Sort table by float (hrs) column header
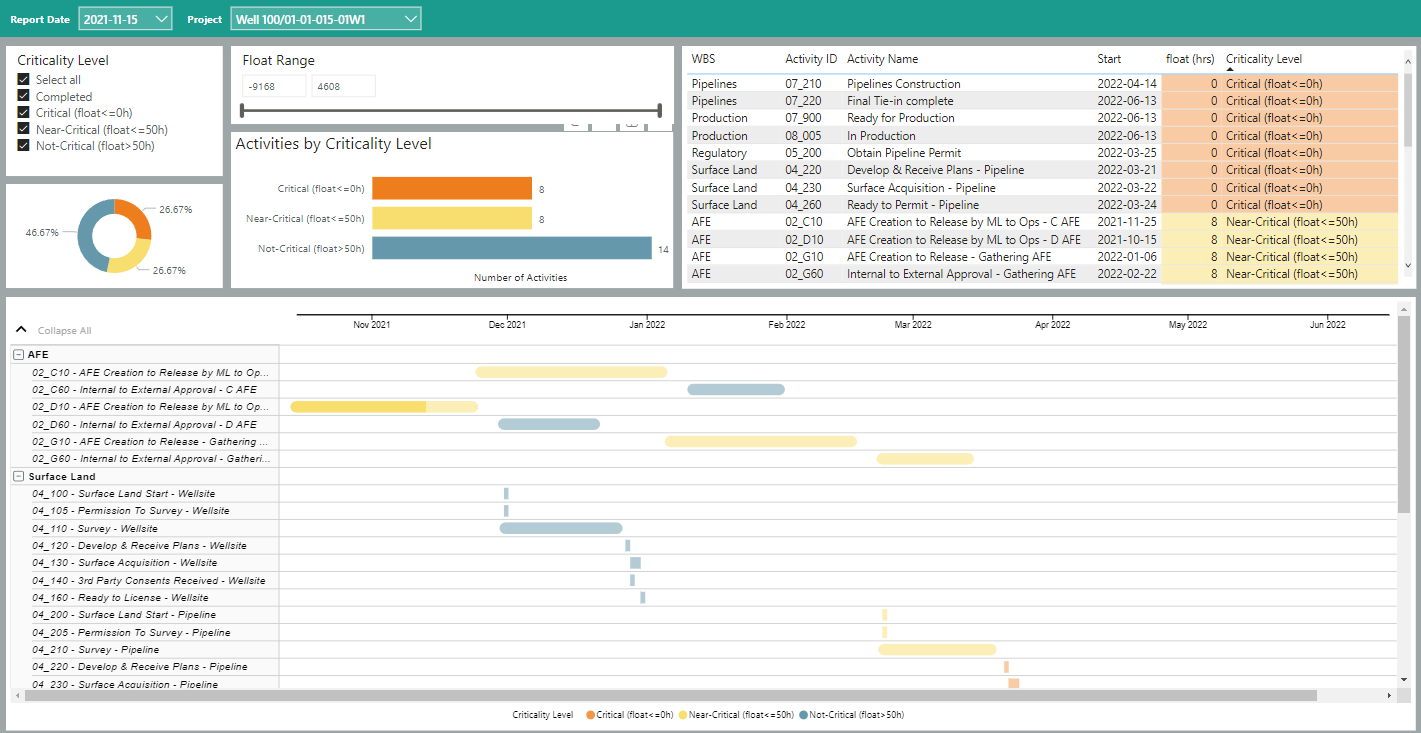The image size is (1421, 733). tap(1189, 59)
